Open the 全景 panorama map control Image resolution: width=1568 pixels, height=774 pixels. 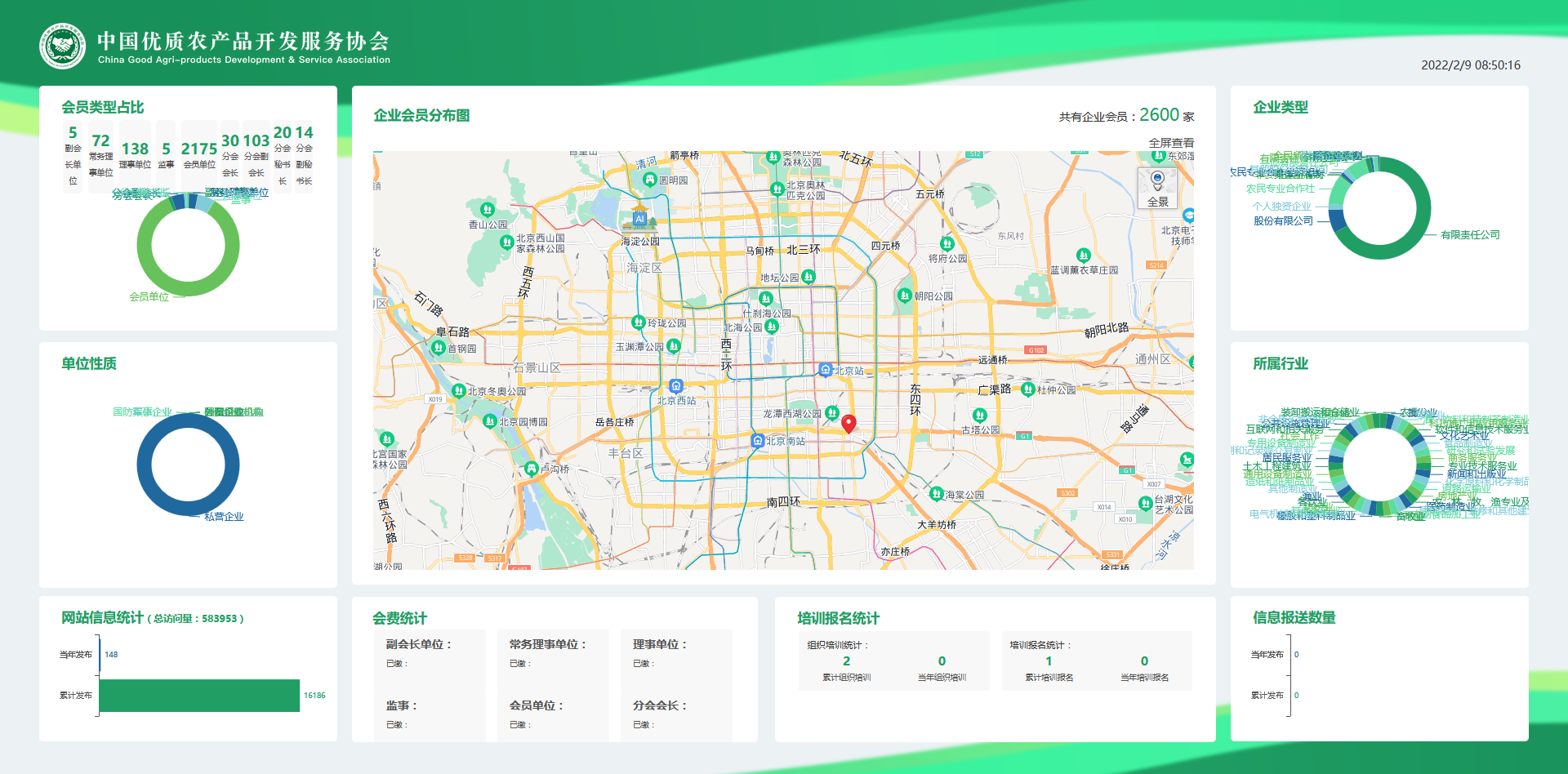(1157, 189)
